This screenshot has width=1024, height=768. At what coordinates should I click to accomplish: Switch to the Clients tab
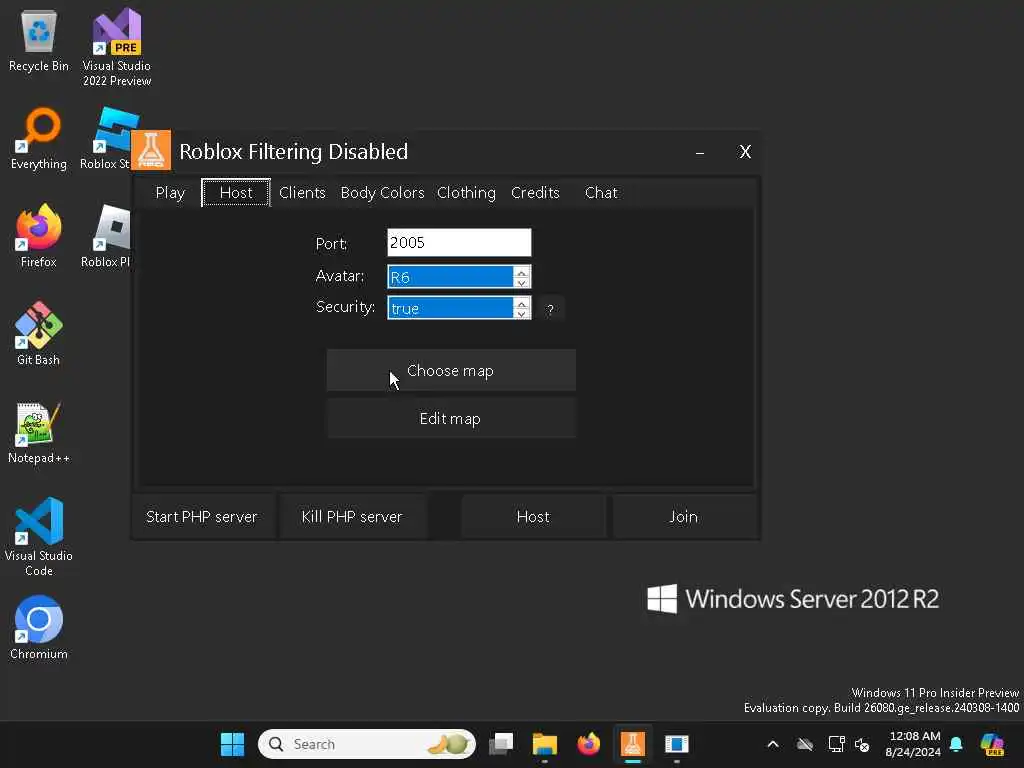coord(302,193)
